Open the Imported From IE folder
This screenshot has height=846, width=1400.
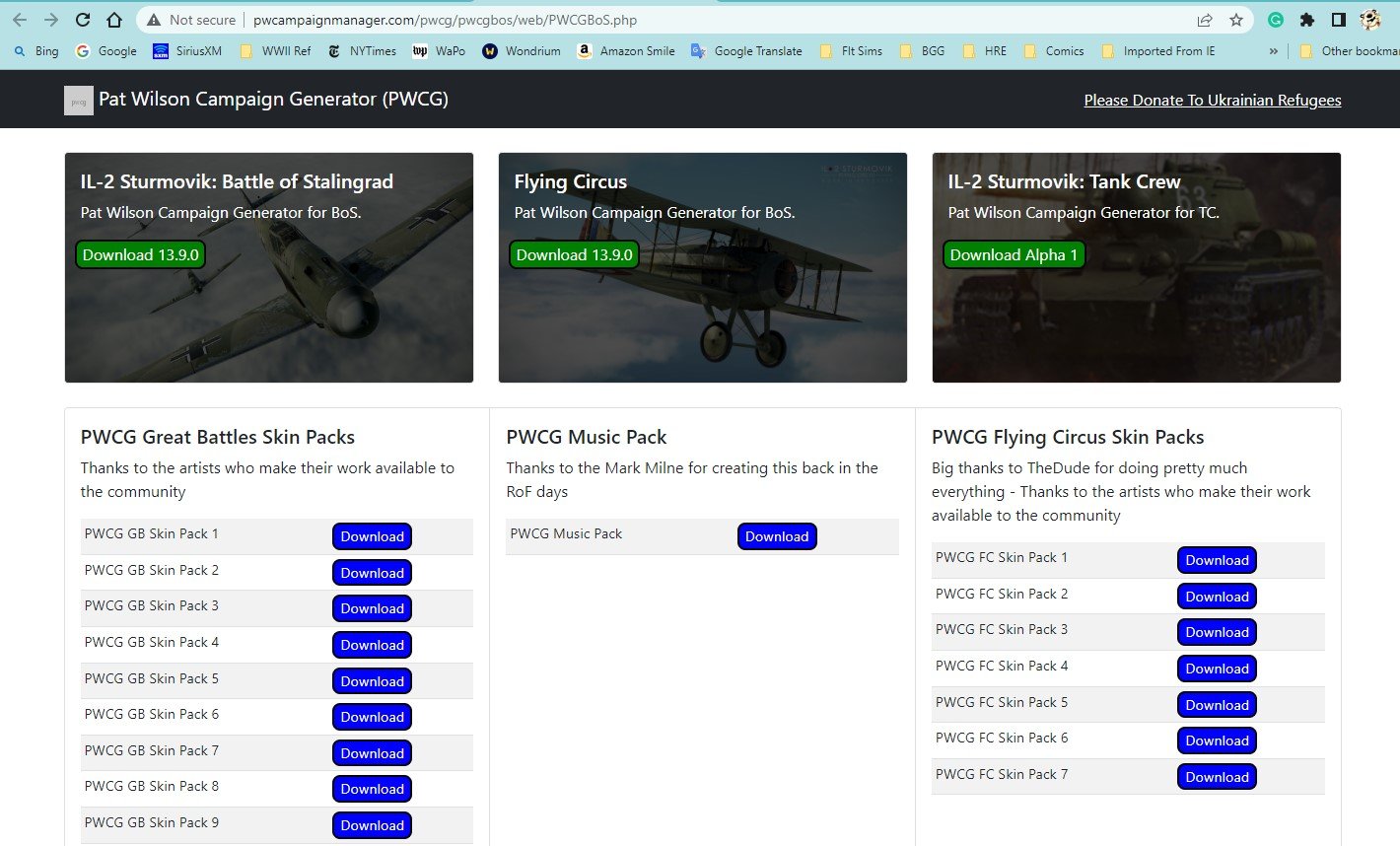(x=1158, y=51)
